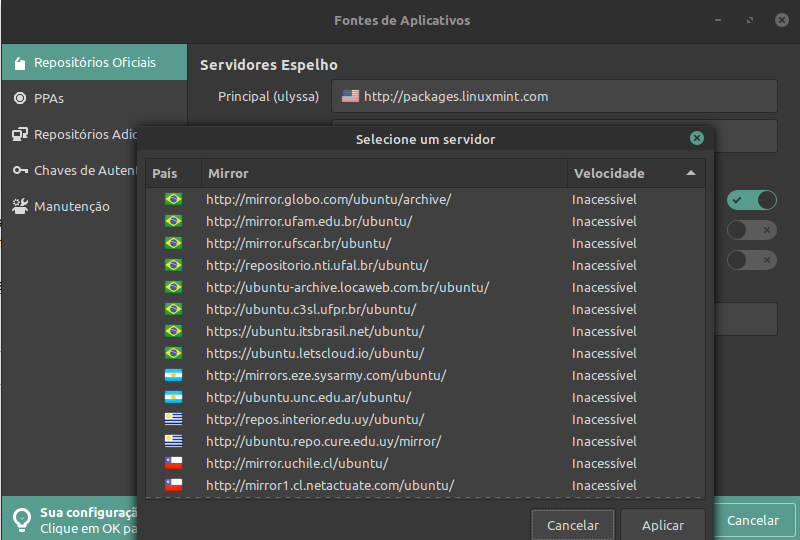Select mirror.ufam.edu.br mirror
Viewport: 800px width, 540px height.
(x=426, y=221)
